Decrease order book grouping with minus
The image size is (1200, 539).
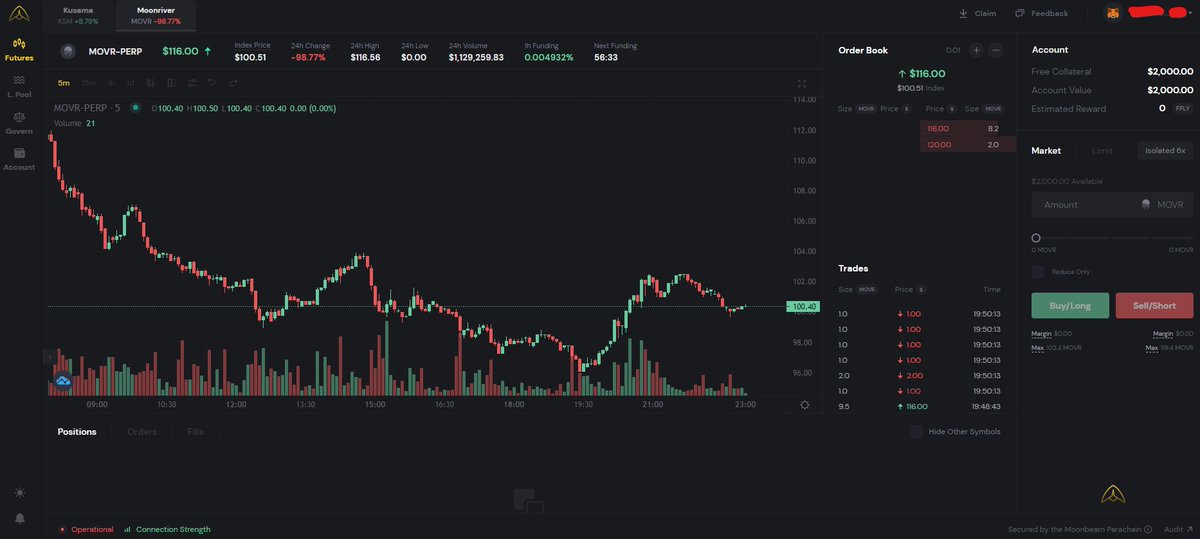(996, 50)
